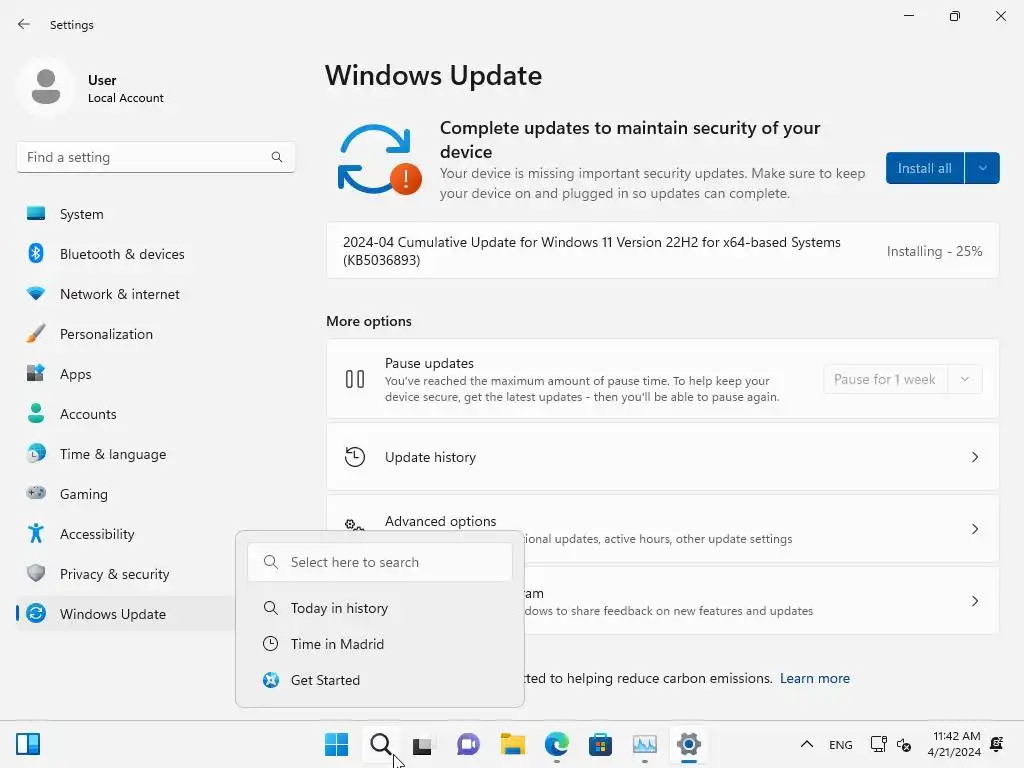
Task: Click the taskbar Search magnifier icon
Action: point(381,744)
